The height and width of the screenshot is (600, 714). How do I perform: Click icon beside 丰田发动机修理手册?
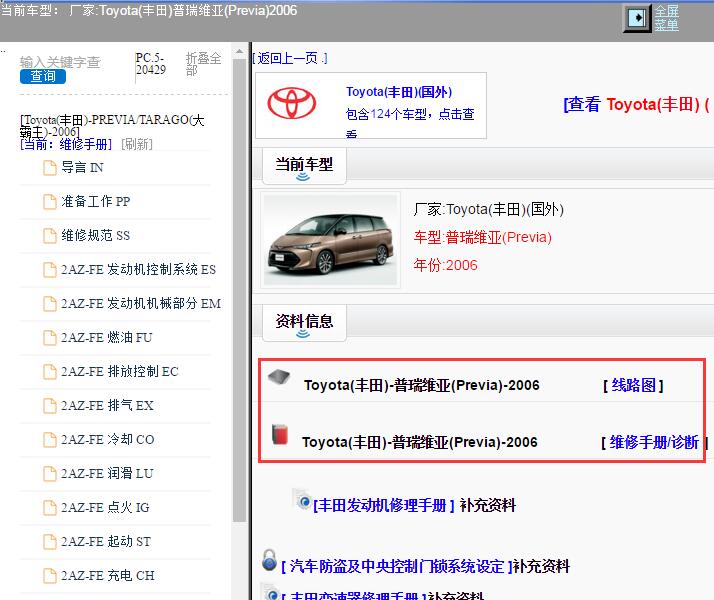302,499
